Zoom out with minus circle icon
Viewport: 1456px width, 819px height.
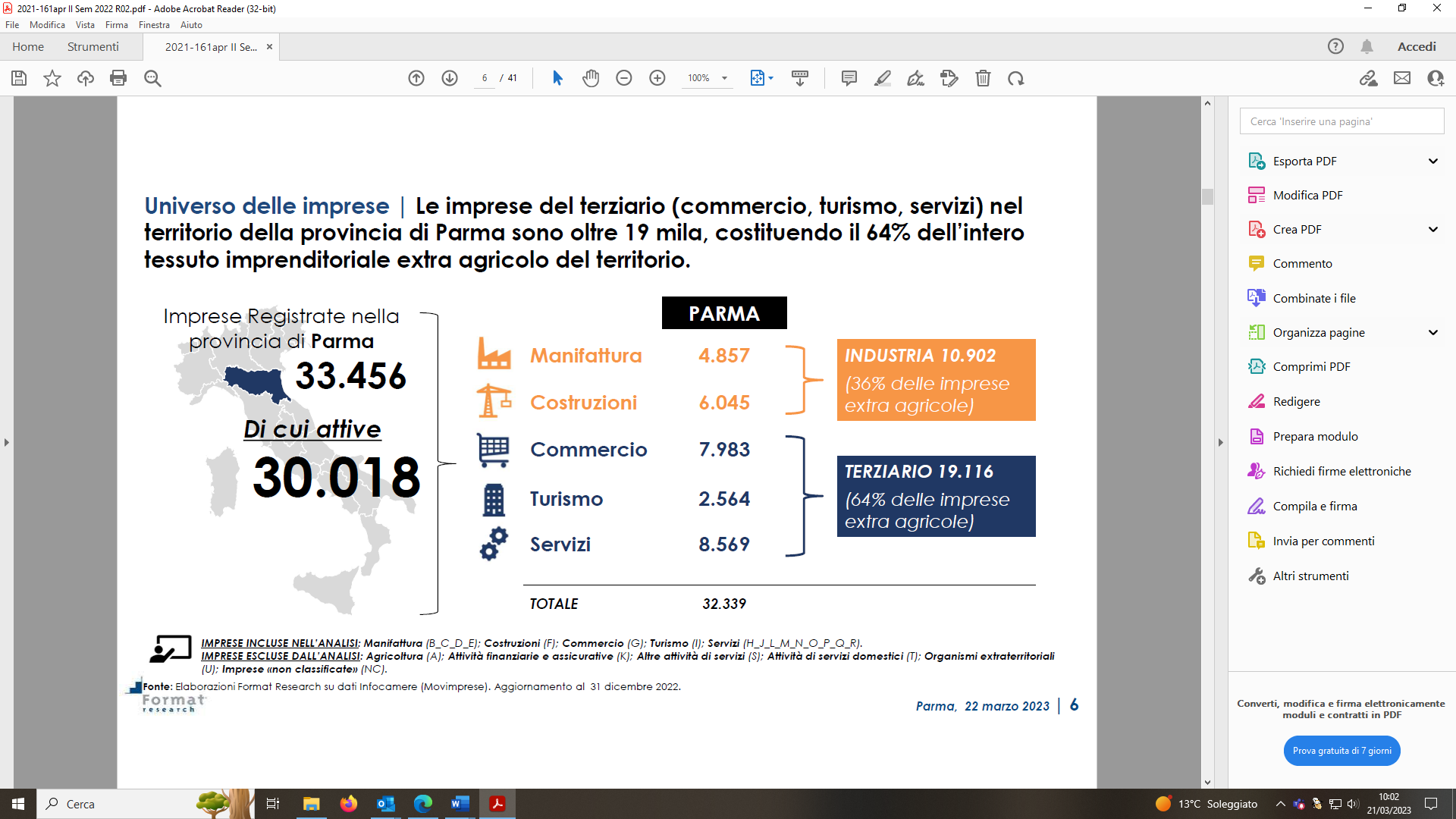tap(624, 78)
